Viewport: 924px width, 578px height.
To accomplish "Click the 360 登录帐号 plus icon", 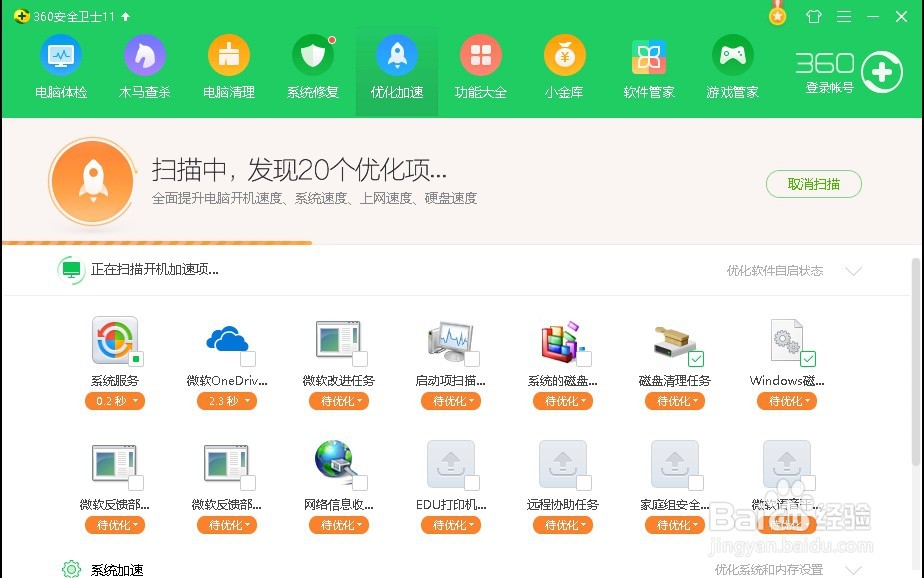I will [882, 72].
